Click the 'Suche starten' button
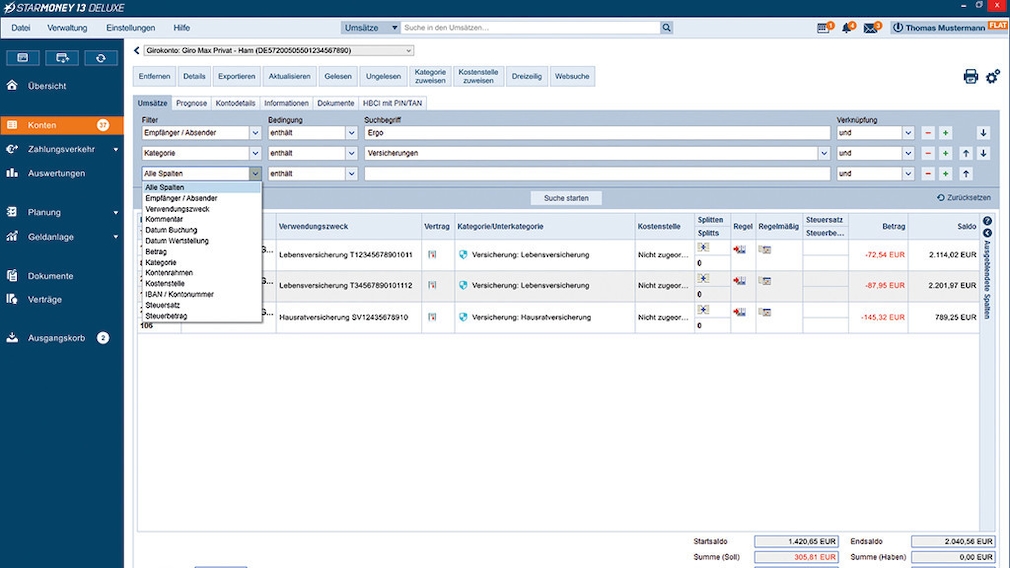1010x568 pixels. [x=566, y=198]
